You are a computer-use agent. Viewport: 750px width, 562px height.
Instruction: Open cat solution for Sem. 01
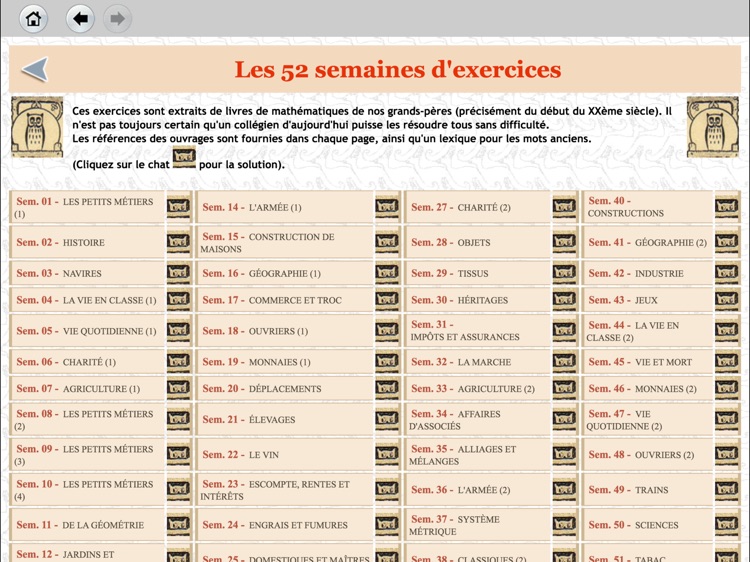pos(179,207)
